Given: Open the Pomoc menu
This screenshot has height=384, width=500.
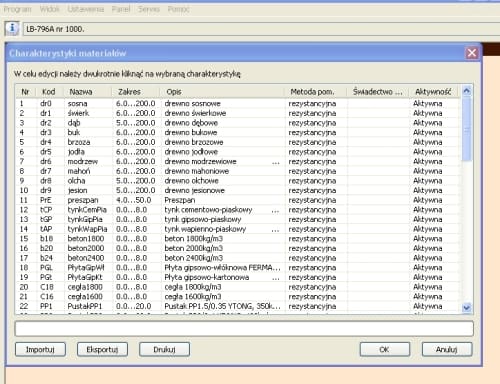Looking at the screenshot, I should pyautogui.click(x=178, y=9).
